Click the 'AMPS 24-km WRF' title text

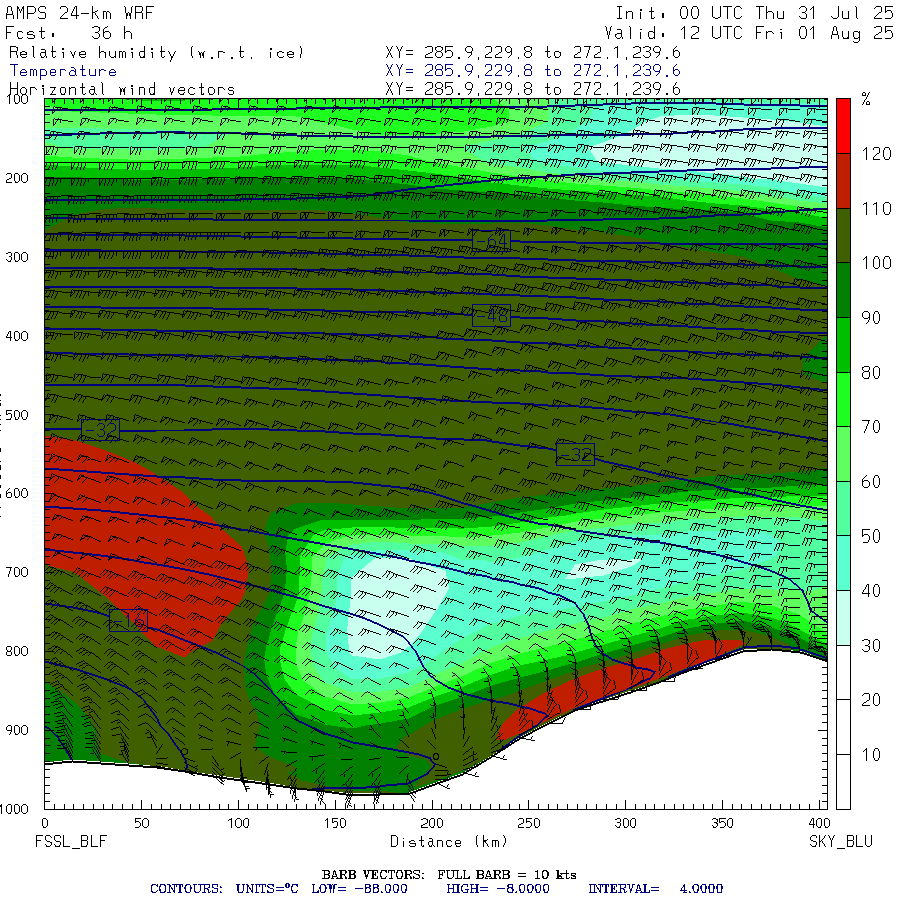point(80,13)
